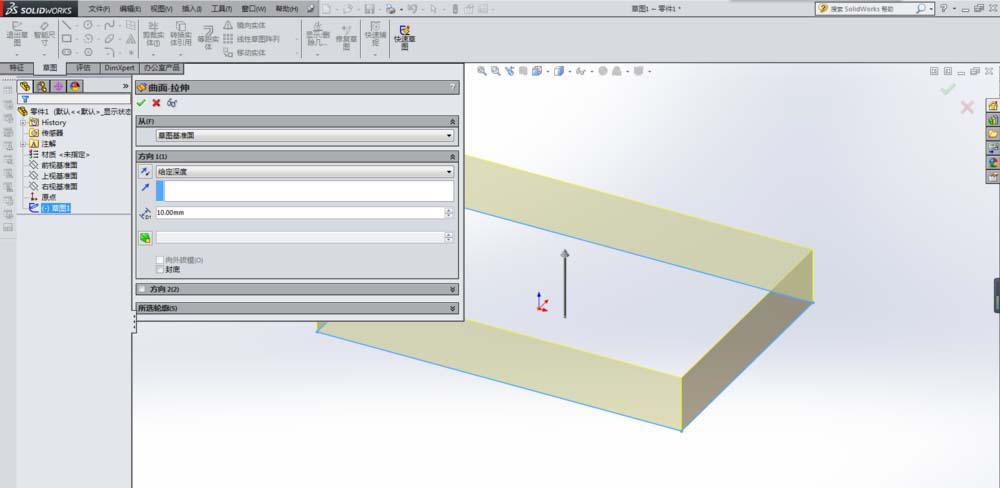Click the green OK checkmark in 曲面-拉伸 panel
The image size is (1000, 488).
click(x=141, y=103)
